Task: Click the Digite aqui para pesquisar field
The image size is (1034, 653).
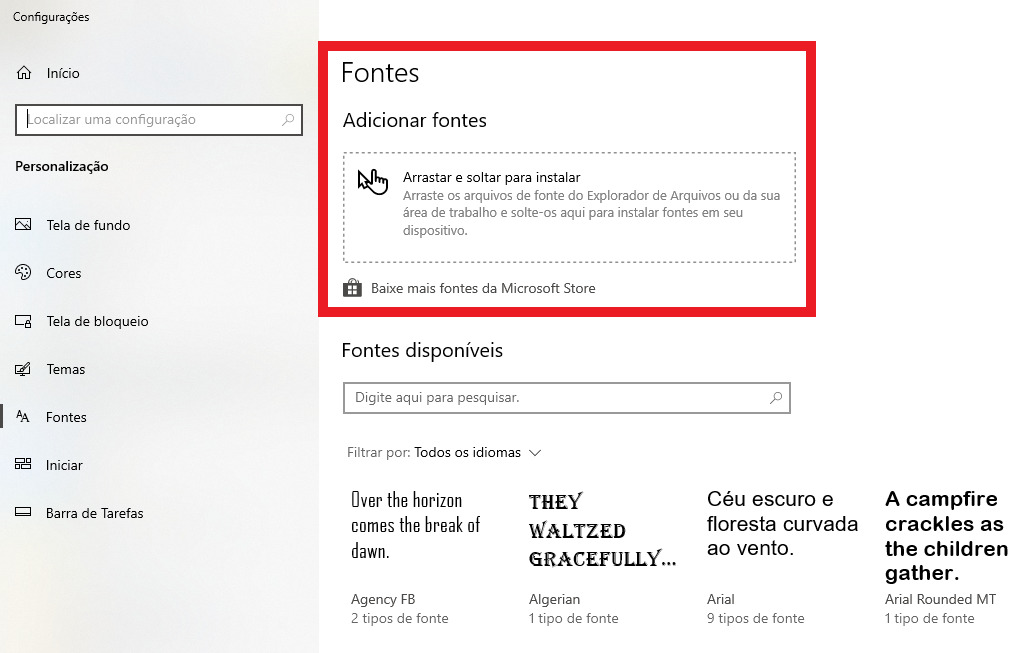Action: [555, 397]
